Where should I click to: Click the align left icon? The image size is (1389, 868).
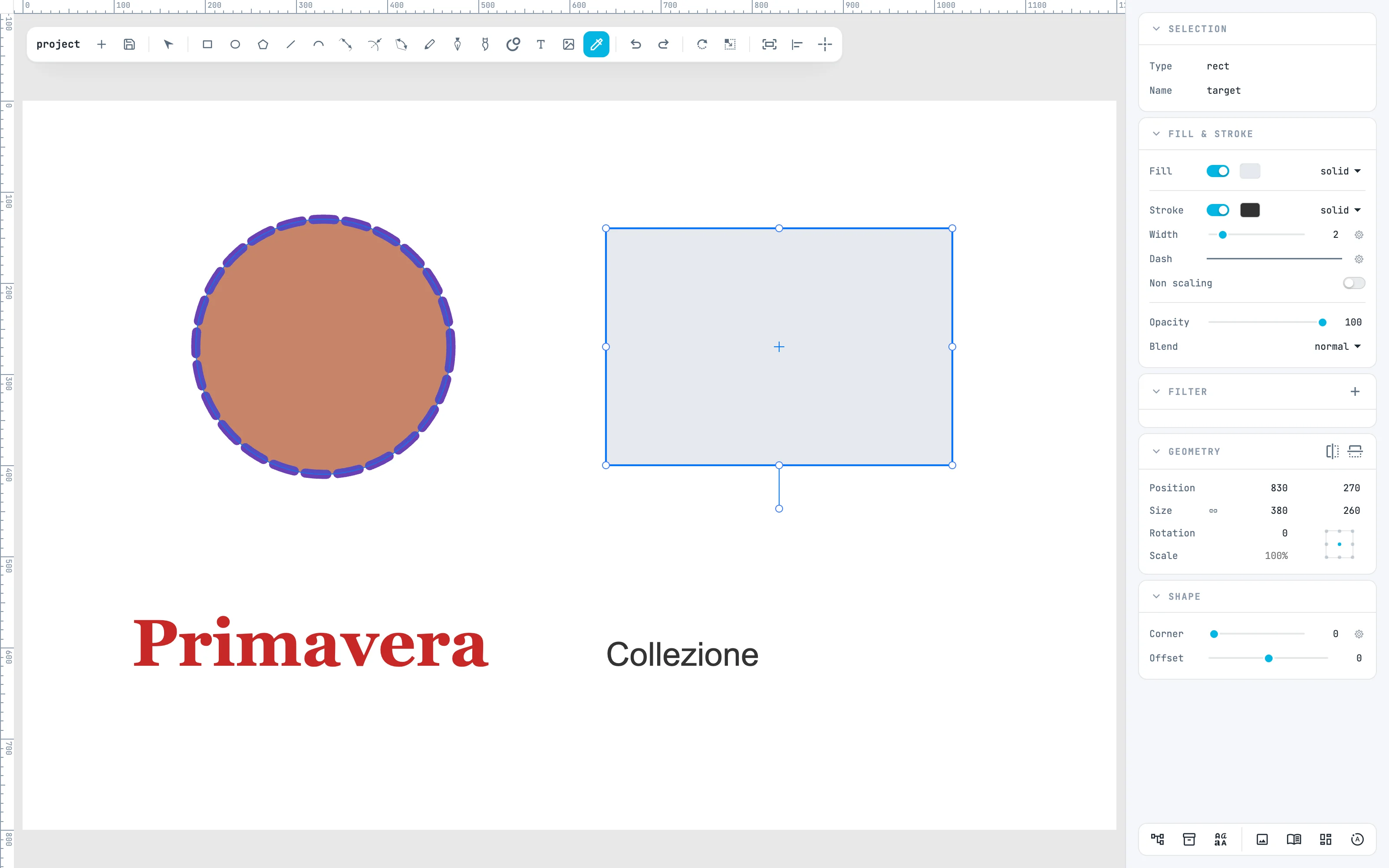coord(797,44)
